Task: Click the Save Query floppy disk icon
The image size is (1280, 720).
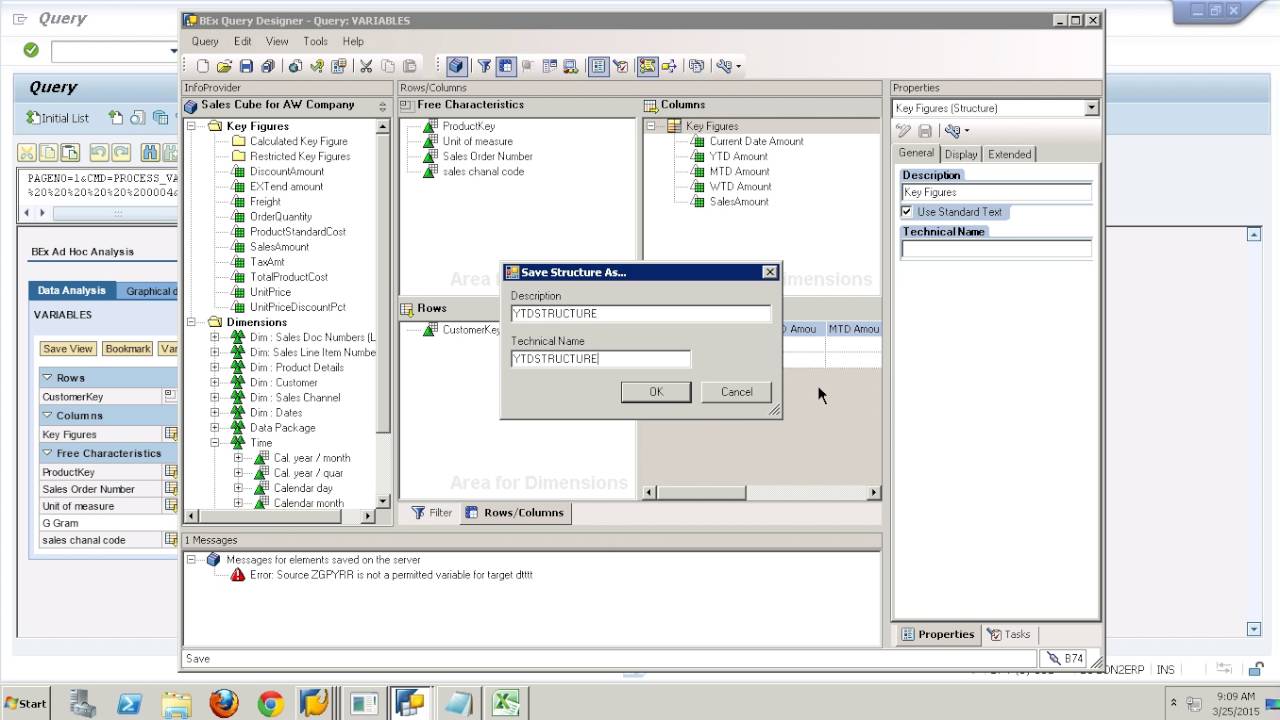Action: click(246, 66)
